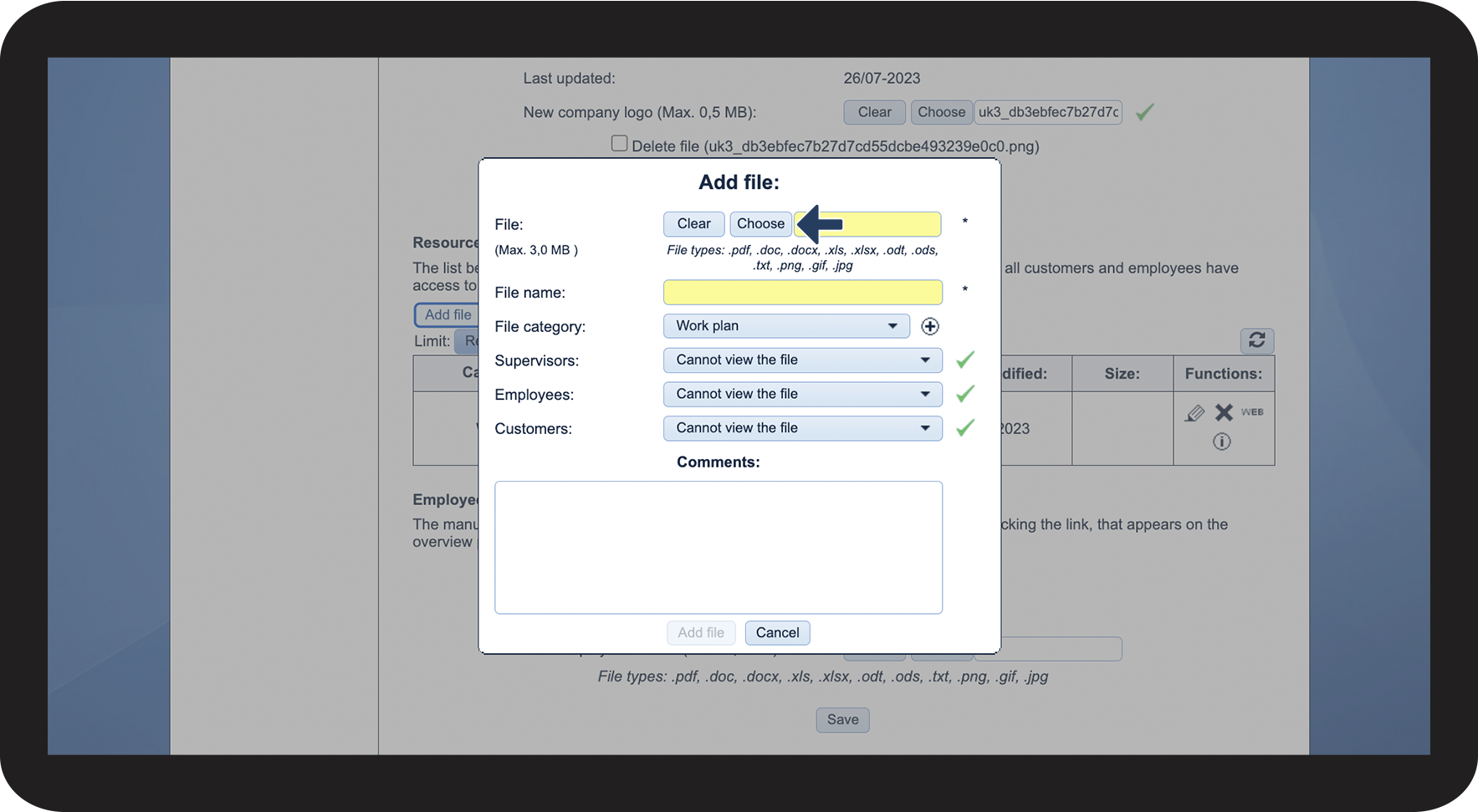Open the Employees permission dropdown

(x=802, y=394)
